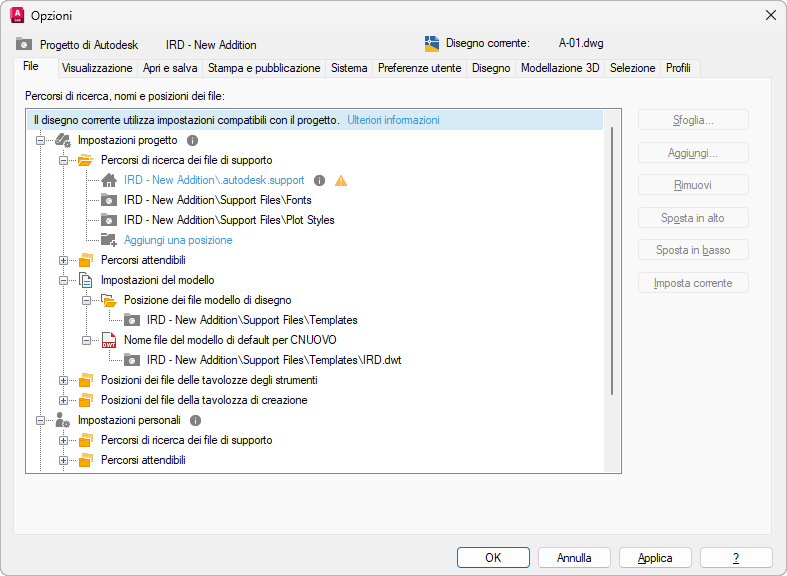Open the Modellazione 3D tab

[x=560, y=68]
